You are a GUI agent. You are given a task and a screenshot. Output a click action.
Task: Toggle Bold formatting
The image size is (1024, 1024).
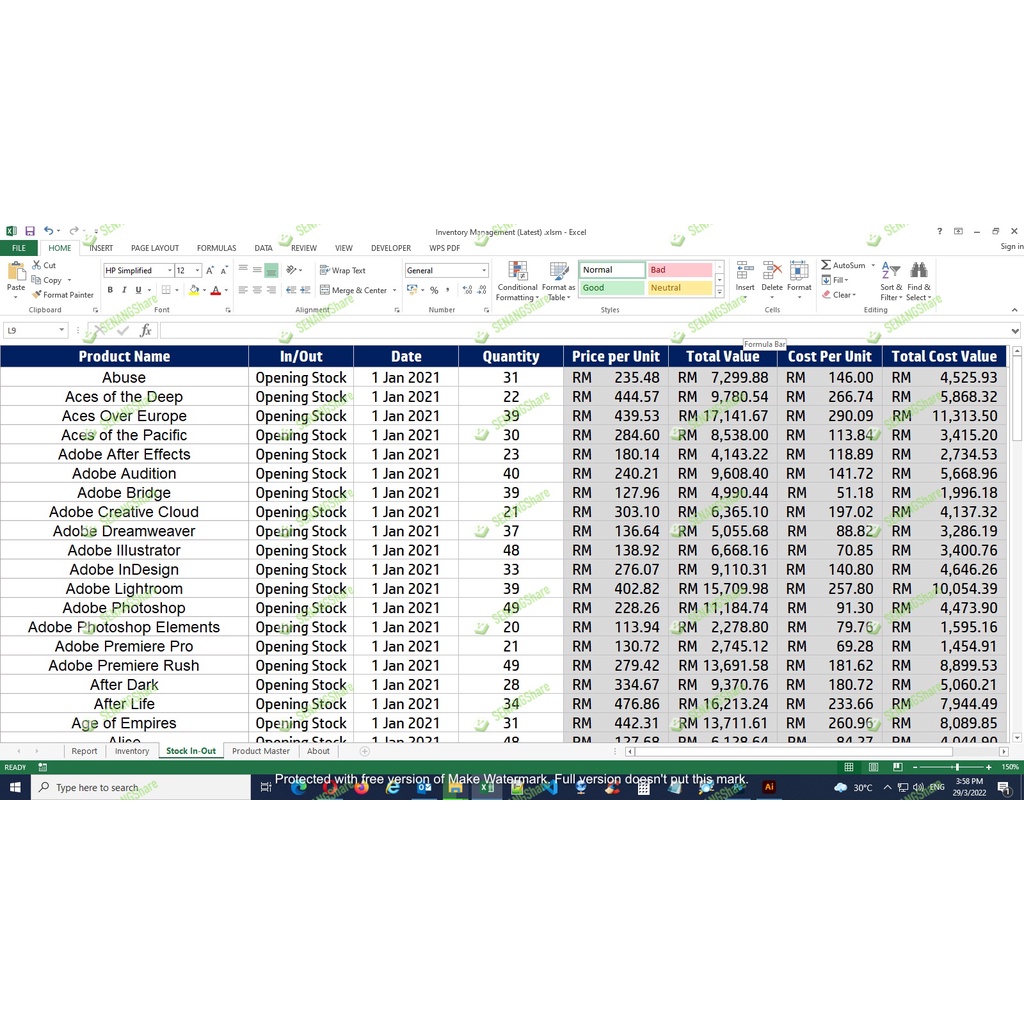click(110, 290)
